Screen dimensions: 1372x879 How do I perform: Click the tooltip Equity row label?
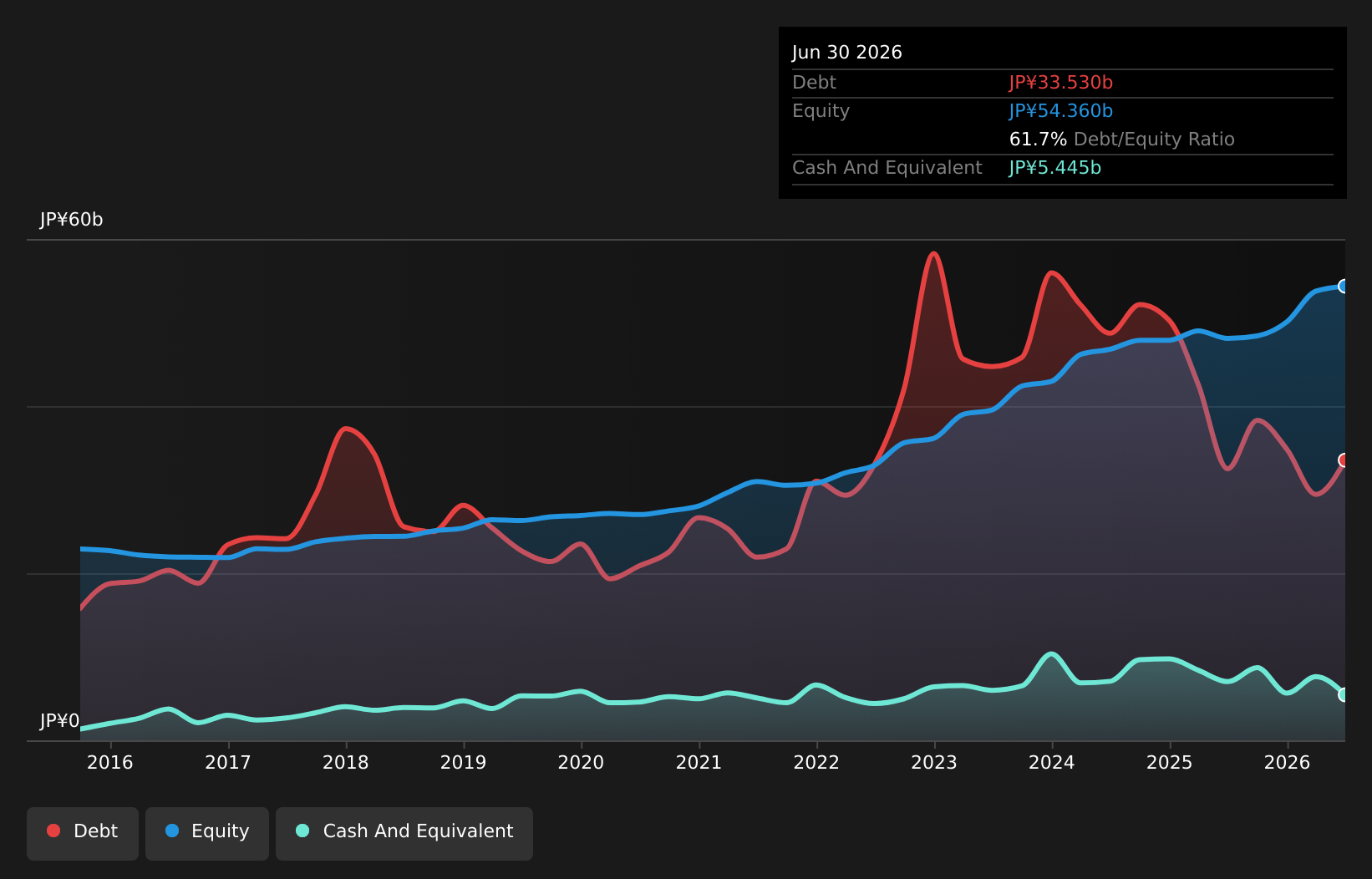point(821,111)
